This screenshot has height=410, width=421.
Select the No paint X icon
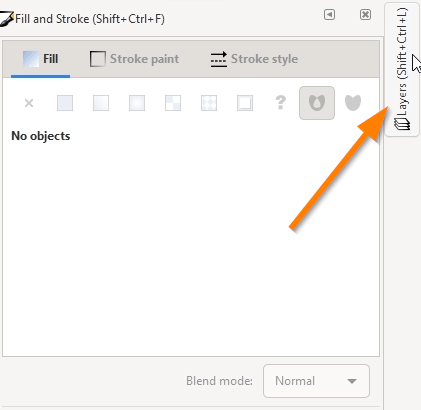click(29, 103)
